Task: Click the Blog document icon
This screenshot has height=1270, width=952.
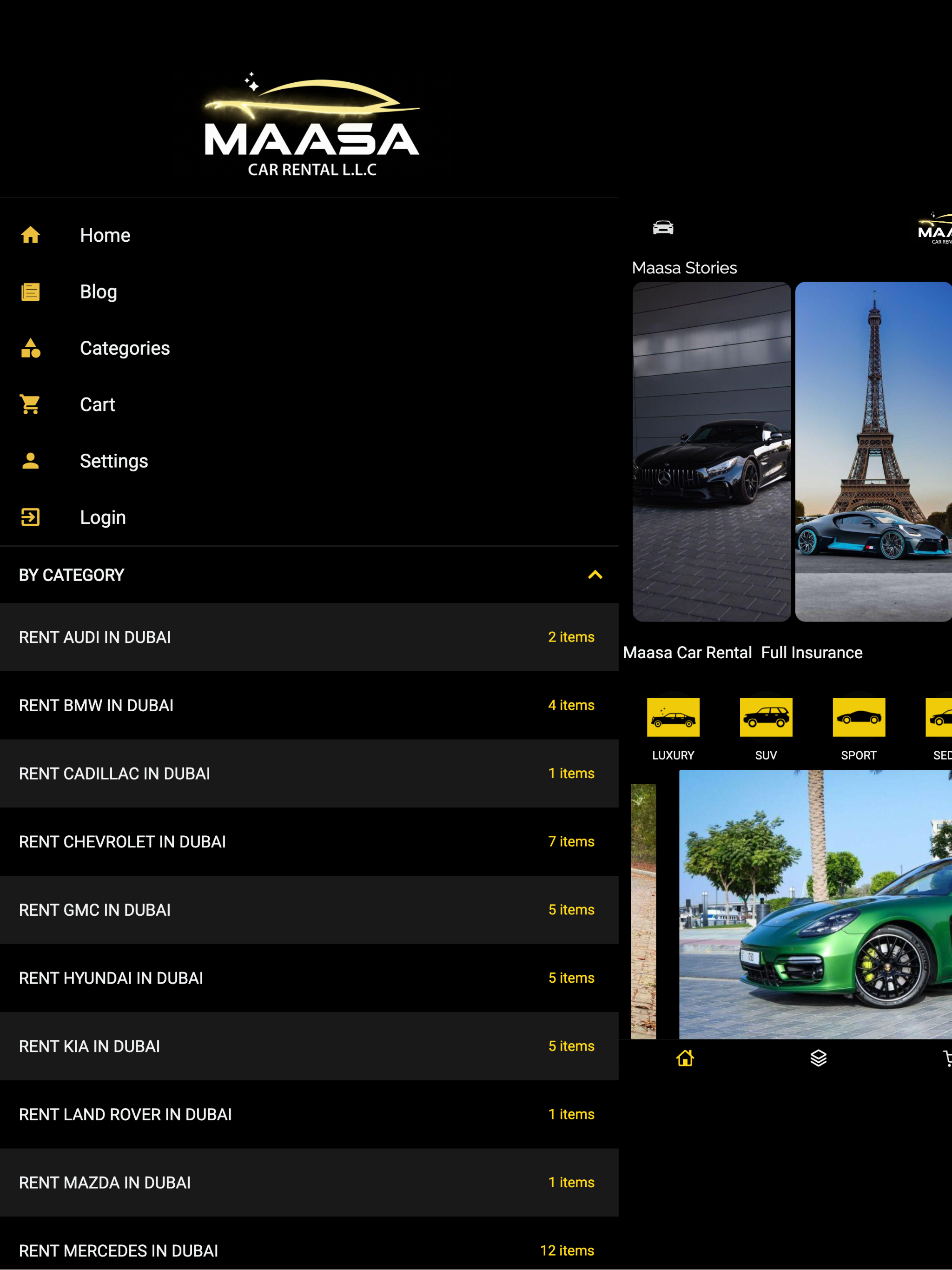Action: [x=30, y=291]
